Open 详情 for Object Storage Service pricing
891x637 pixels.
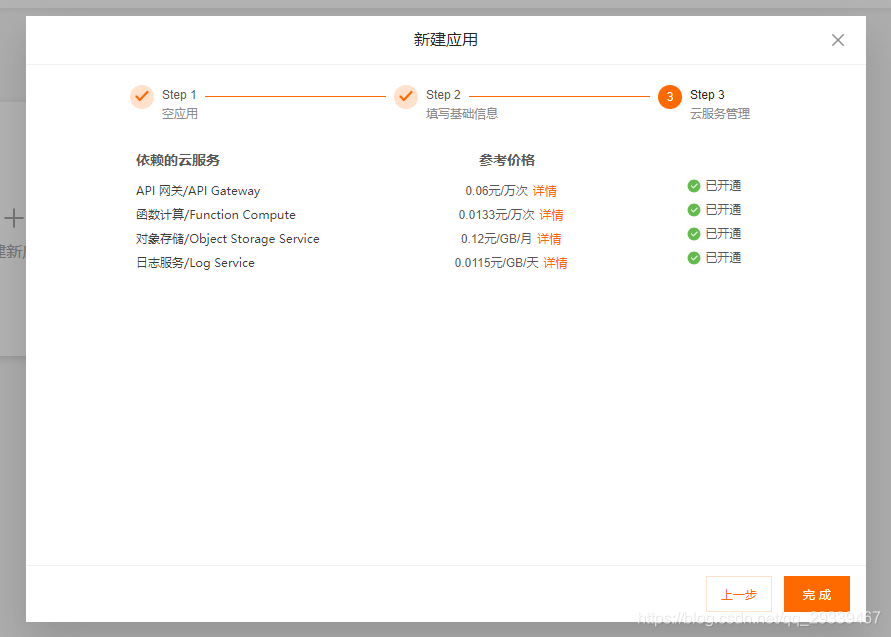point(549,238)
